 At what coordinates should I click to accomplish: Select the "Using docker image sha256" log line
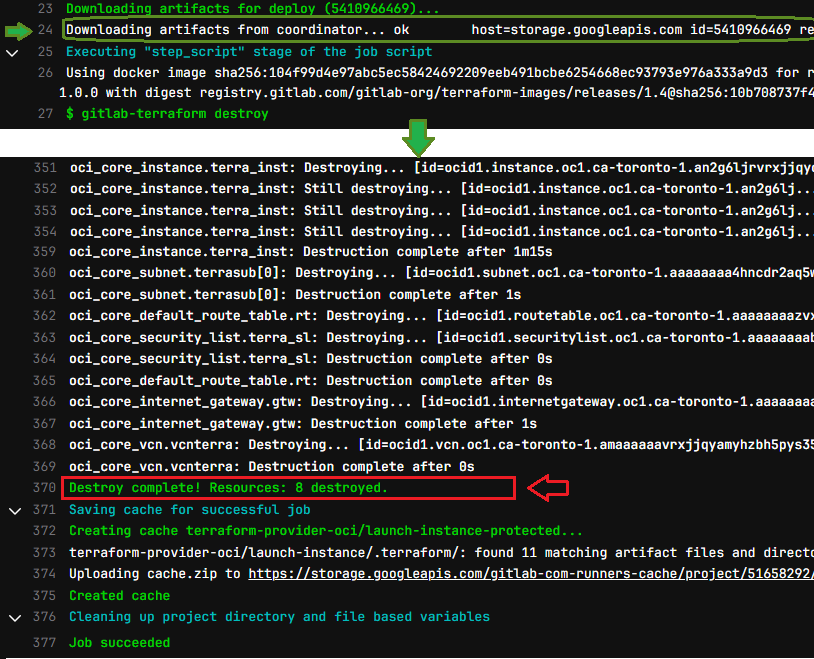pos(440,73)
